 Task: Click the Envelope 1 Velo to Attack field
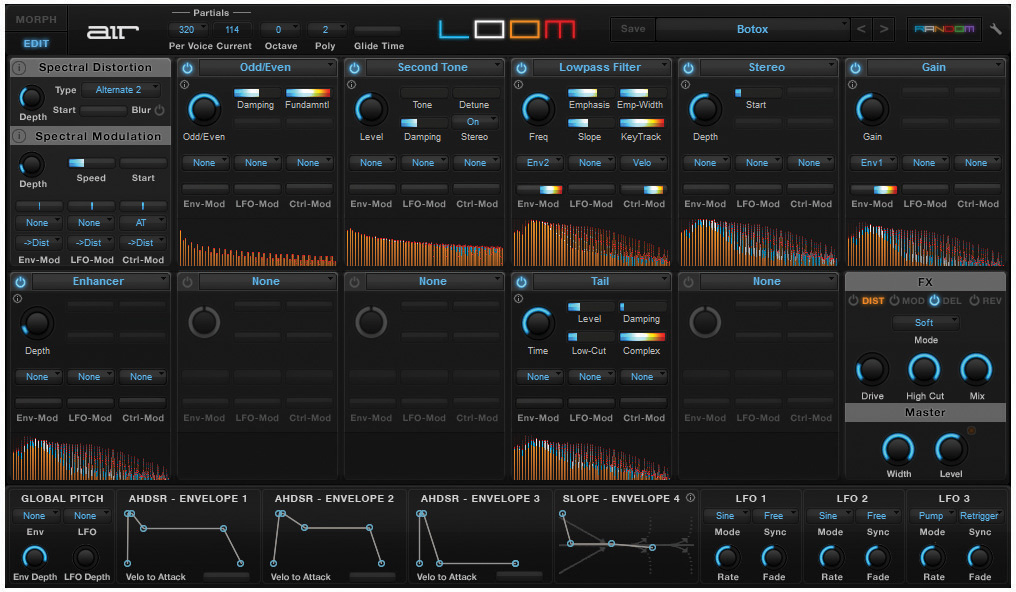tap(226, 576)
